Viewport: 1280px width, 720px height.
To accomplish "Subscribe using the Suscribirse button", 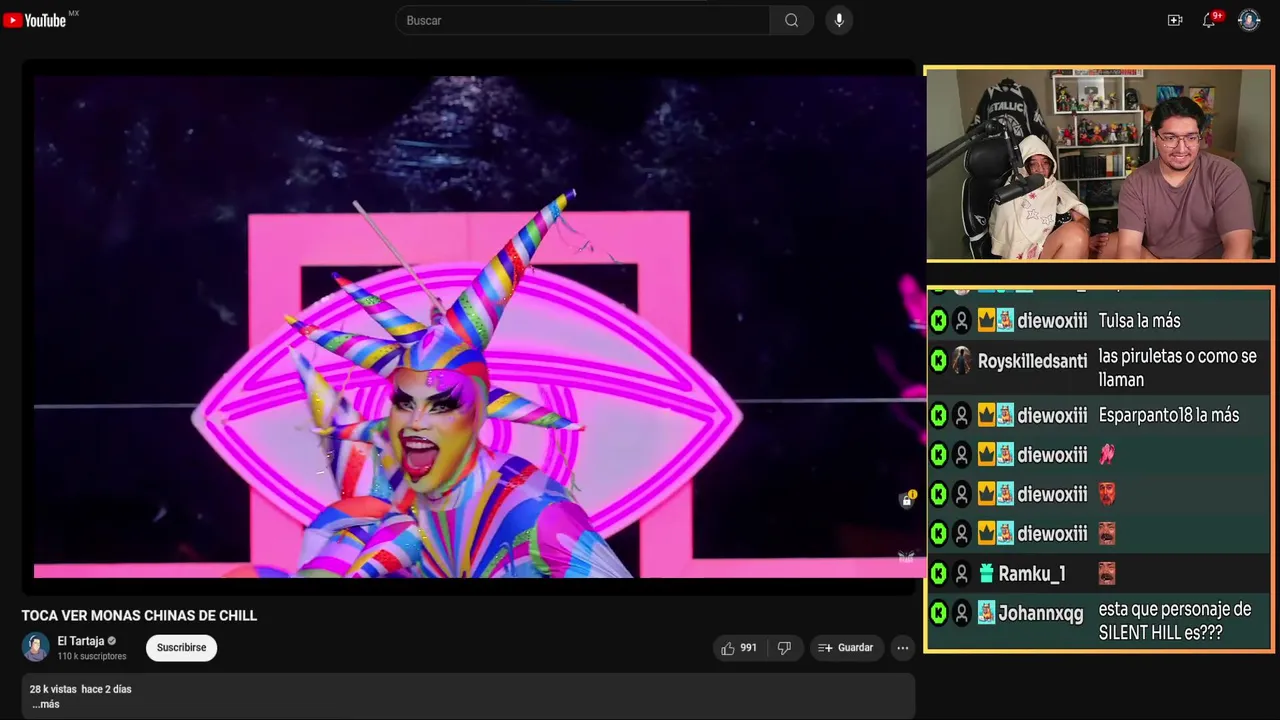I will 181,648.
